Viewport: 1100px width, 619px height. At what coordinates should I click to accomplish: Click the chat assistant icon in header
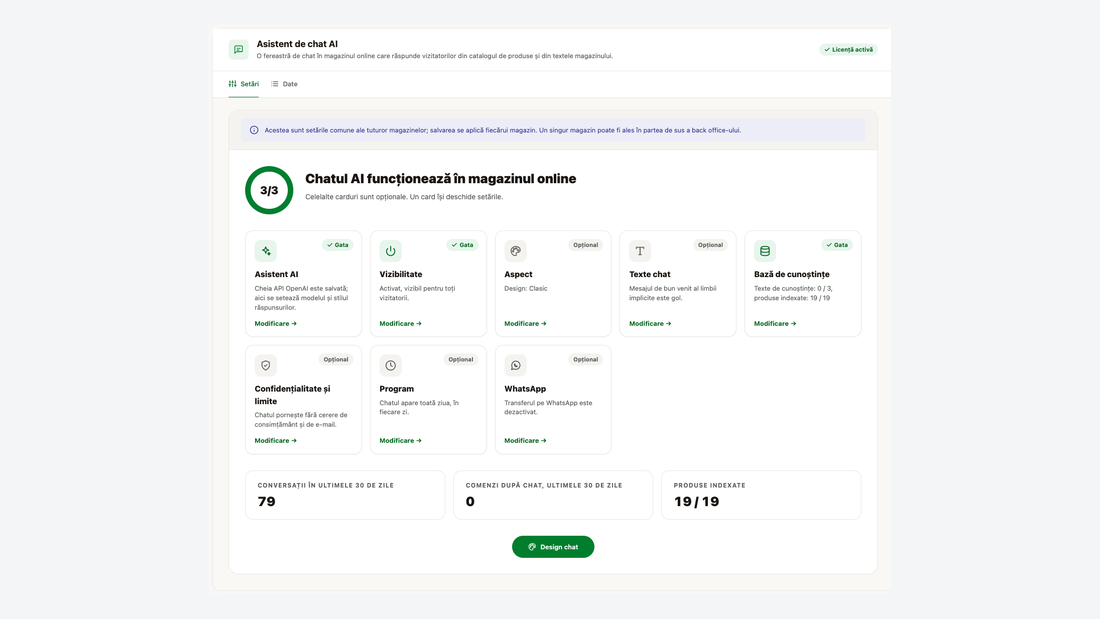(239, 49)
